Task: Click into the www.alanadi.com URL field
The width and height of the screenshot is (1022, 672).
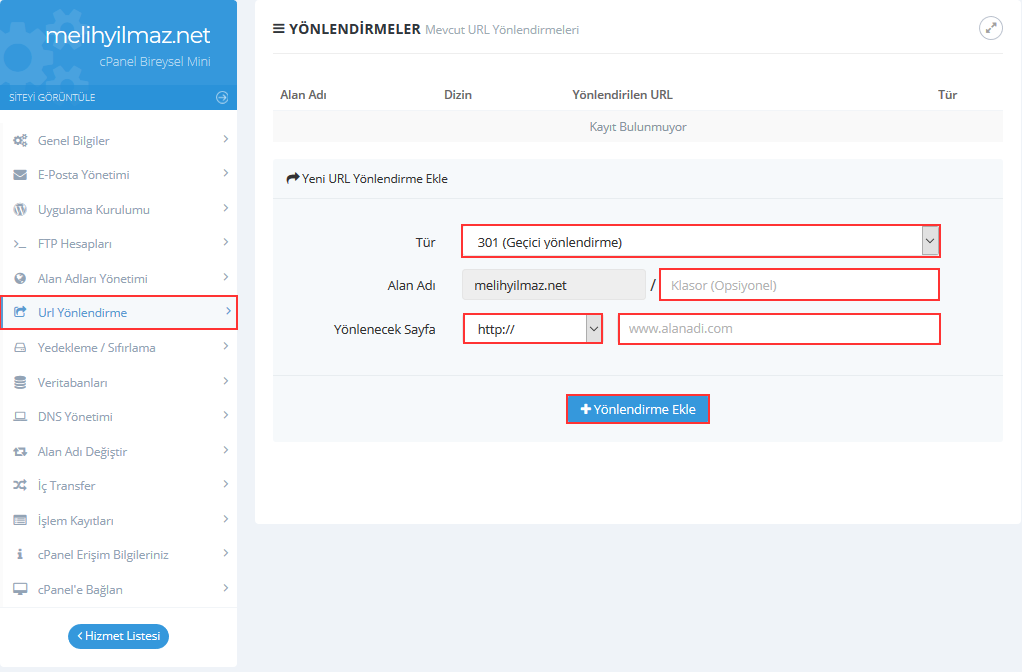Action: click(x=779, y=329)
